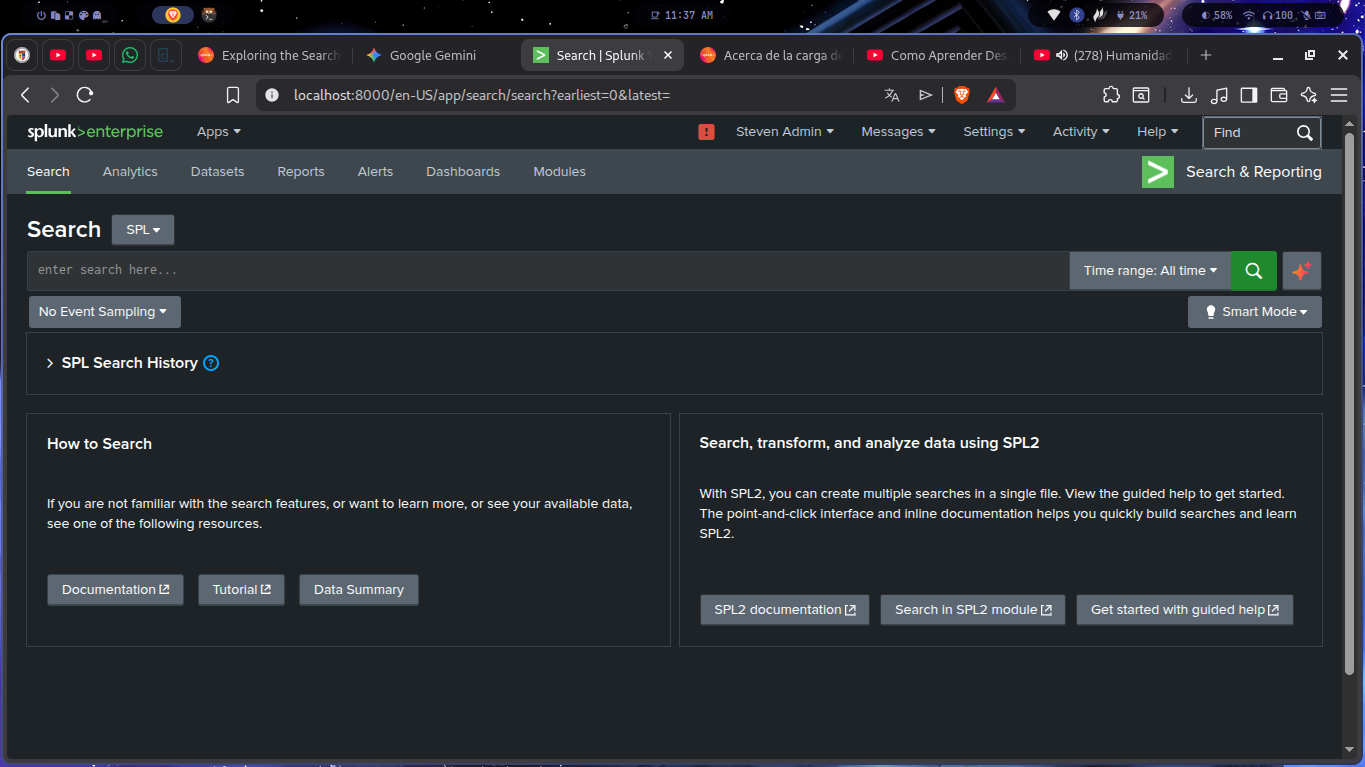Open Brave Shields for this site

[x=960, y=94]
